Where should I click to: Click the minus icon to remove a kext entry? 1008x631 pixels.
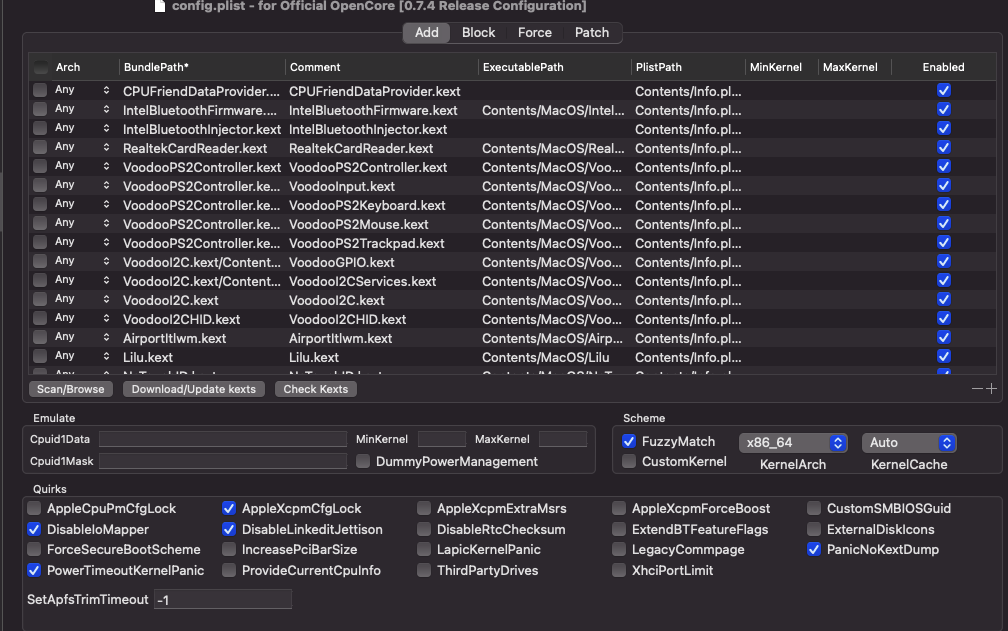coord(977,389)
